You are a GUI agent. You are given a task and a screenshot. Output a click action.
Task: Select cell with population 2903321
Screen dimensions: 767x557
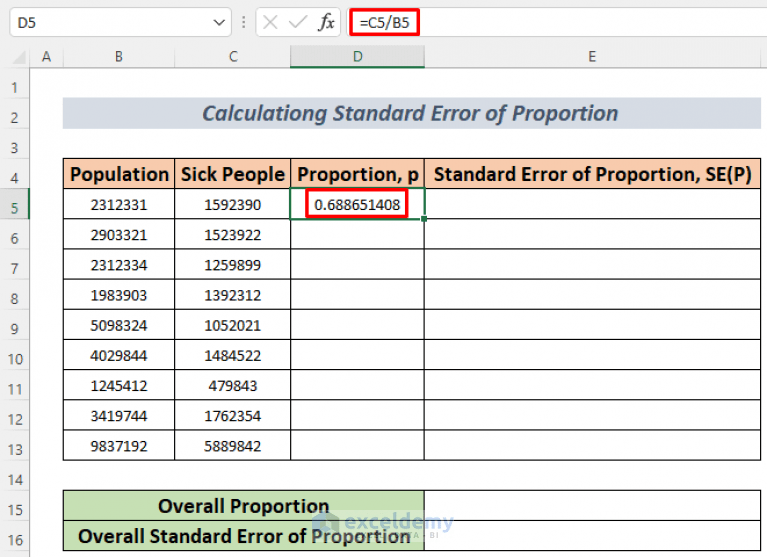(119, 235)
